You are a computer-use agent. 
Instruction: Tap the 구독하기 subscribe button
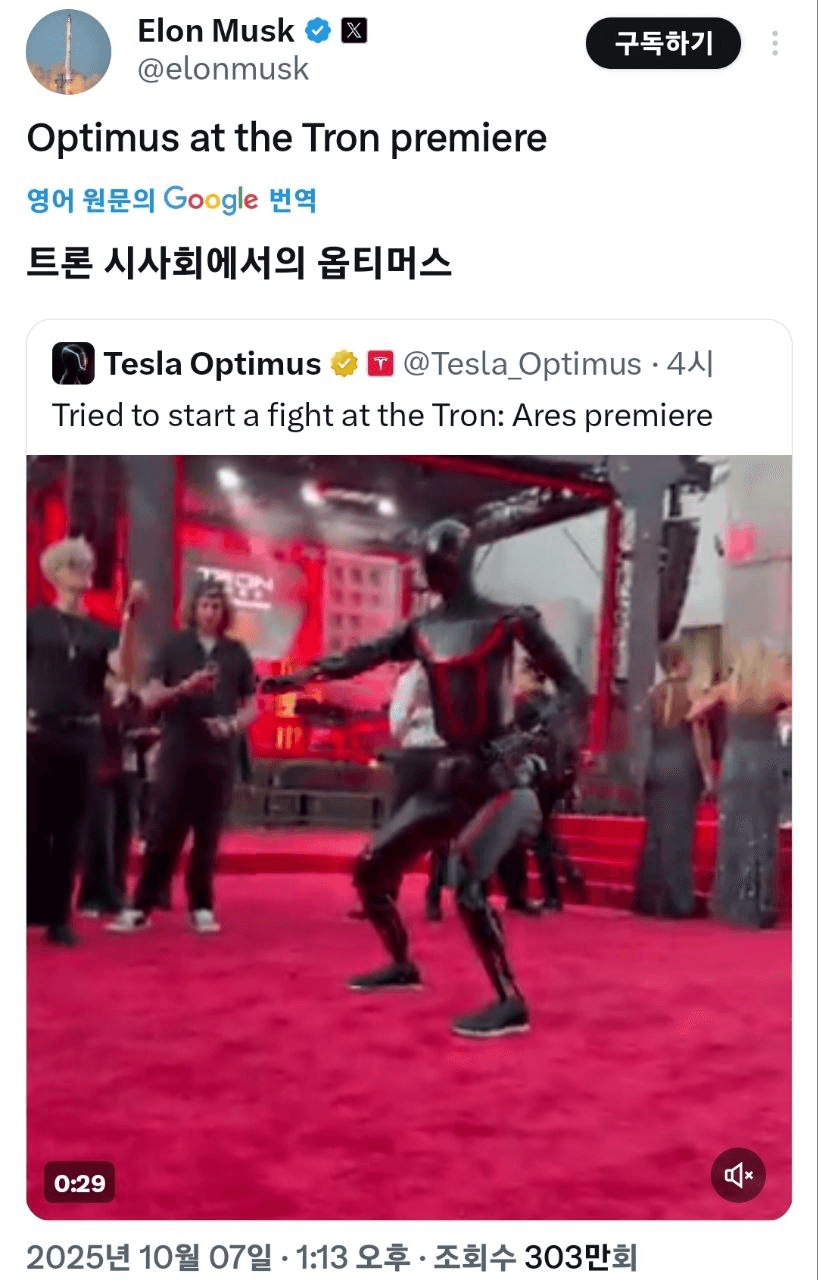(x=664, y=43)
